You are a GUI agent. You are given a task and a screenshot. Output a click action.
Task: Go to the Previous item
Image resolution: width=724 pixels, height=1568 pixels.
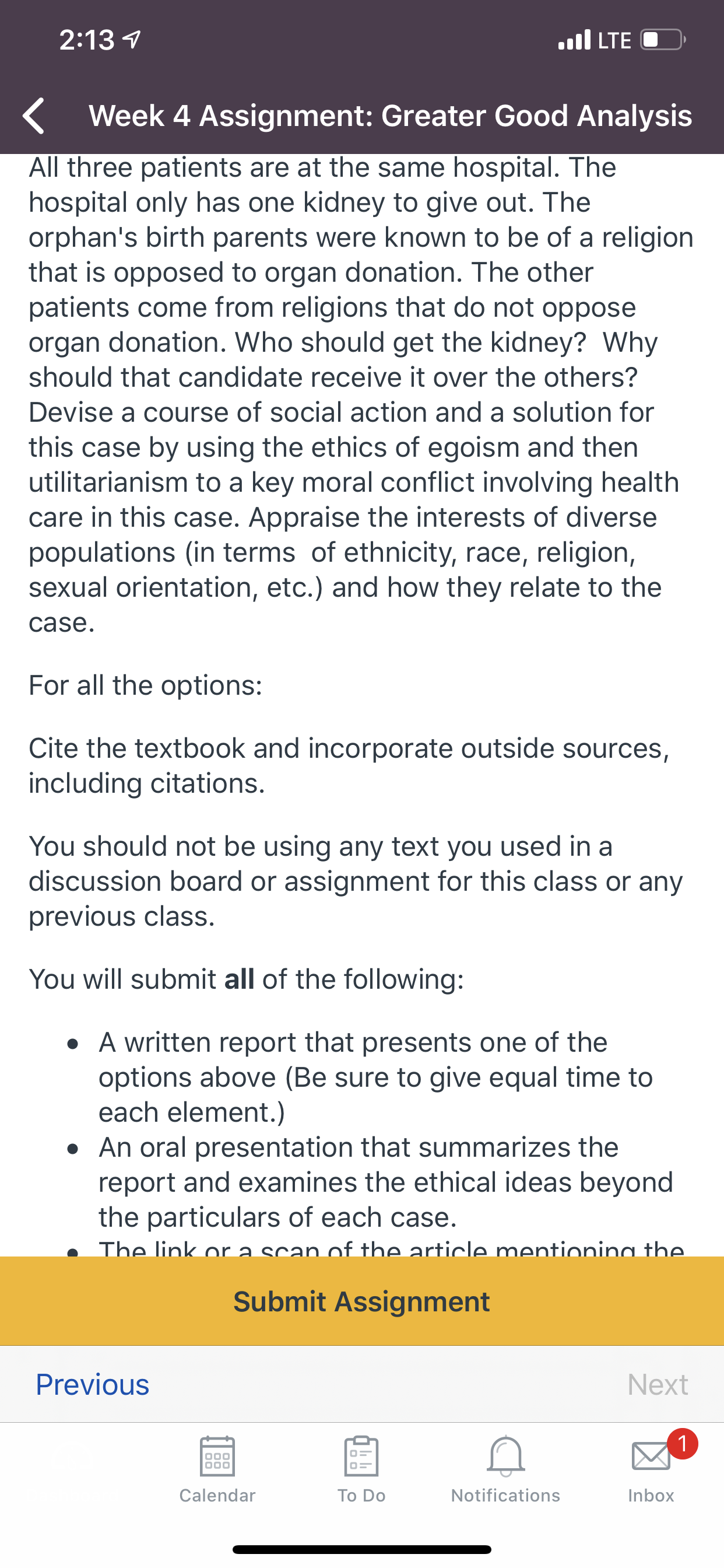coord(93,1385)
